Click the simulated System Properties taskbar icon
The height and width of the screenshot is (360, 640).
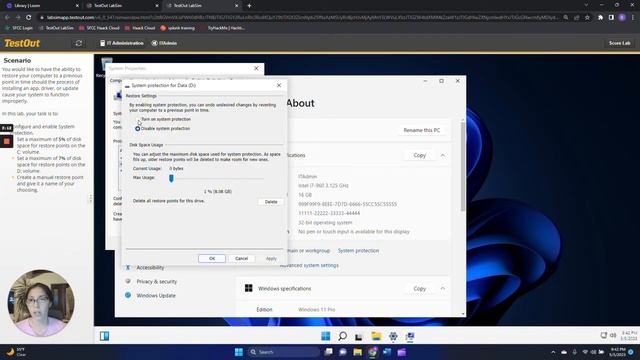410,336
